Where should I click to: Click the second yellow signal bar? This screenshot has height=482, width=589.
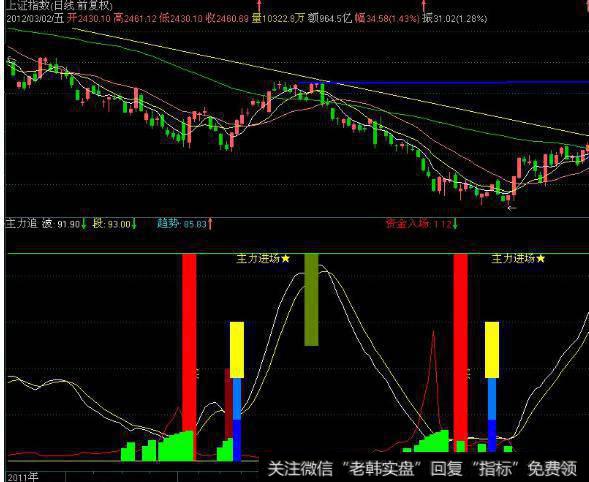coord(492,350)
